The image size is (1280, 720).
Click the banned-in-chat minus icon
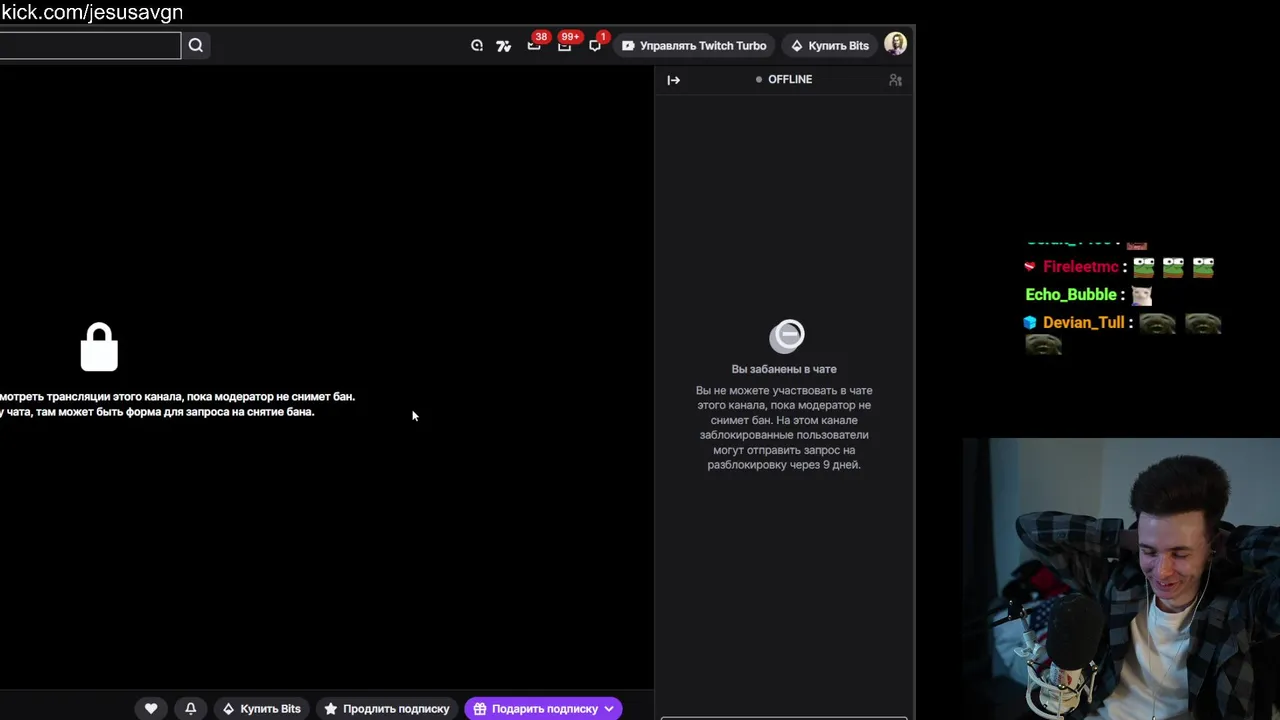pyautogui.click(x=787, y=336)
